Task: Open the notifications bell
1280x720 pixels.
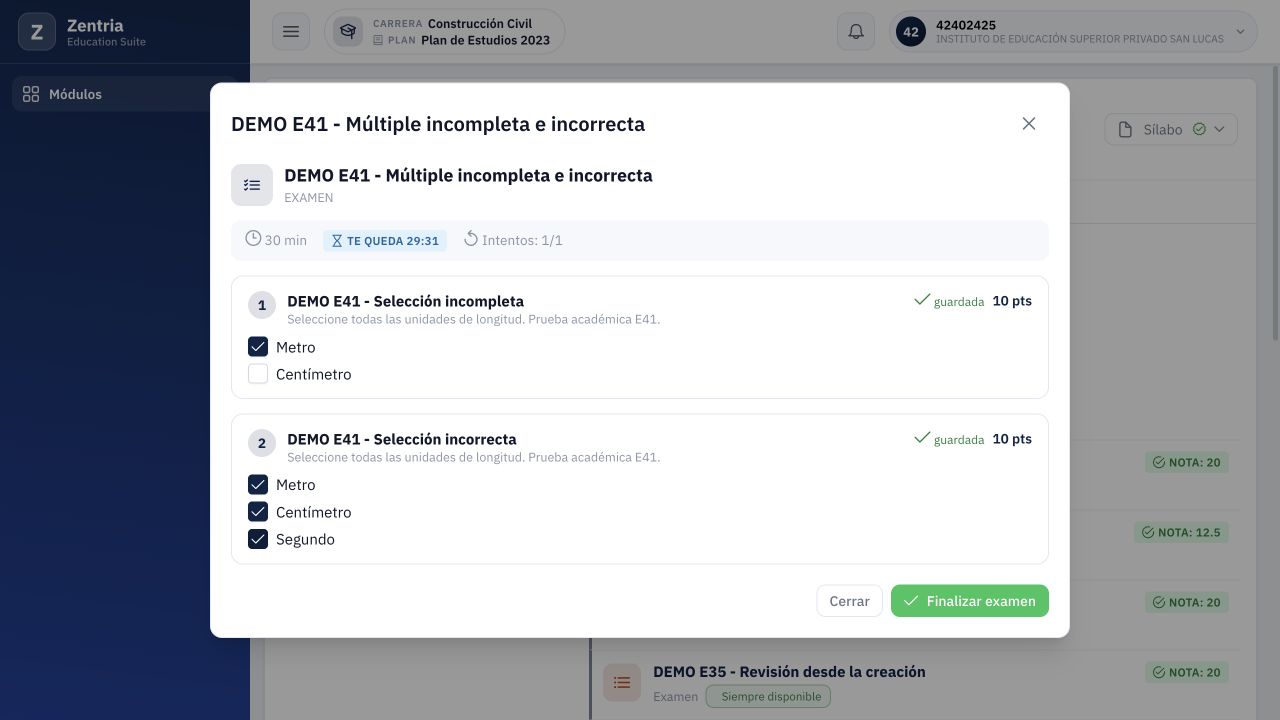Action: coord(856,32)
